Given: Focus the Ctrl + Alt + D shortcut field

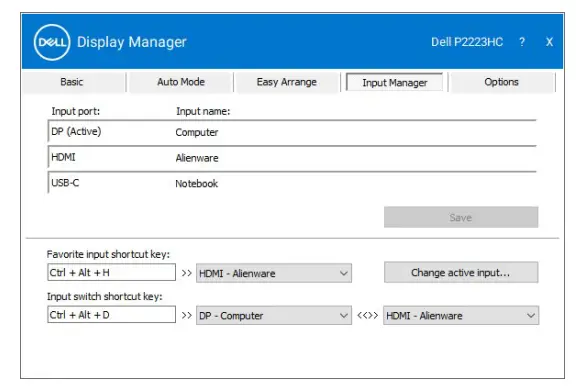Looking at the screenshot, I should (111, 315).
